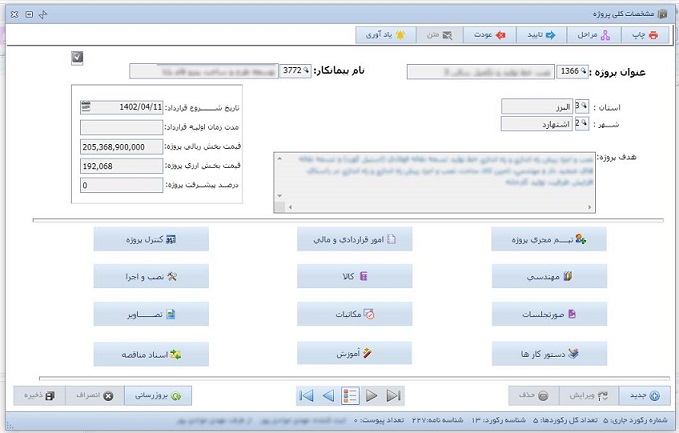The image size is (679, 433).
Task: Open the مراحل (stages) toolbar button
Action: click(594, 35)
